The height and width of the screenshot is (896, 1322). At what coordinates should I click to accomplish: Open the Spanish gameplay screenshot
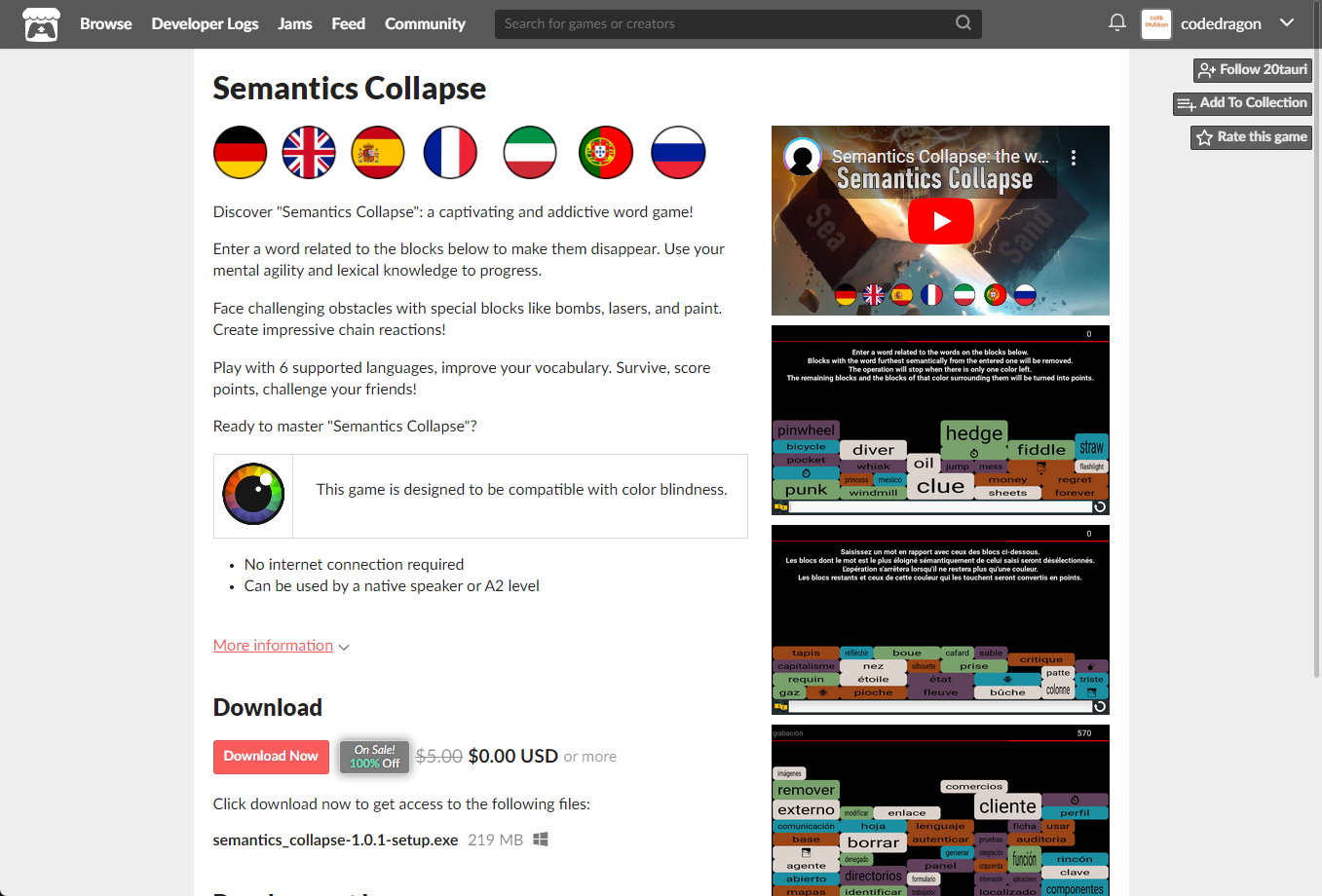940,810
